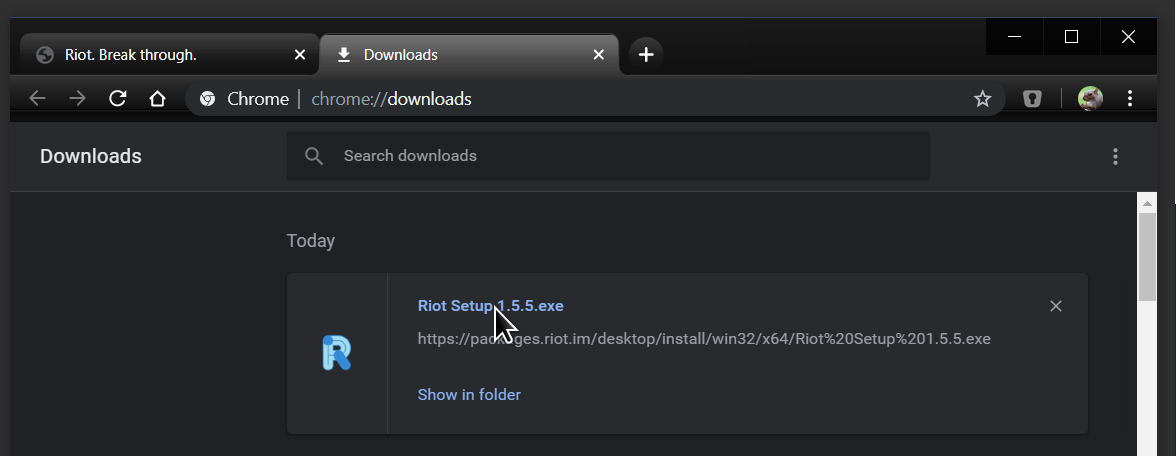
Task: Open the Riot Setup 1.5.5.exe file link
Action: (x=490, y=306)
